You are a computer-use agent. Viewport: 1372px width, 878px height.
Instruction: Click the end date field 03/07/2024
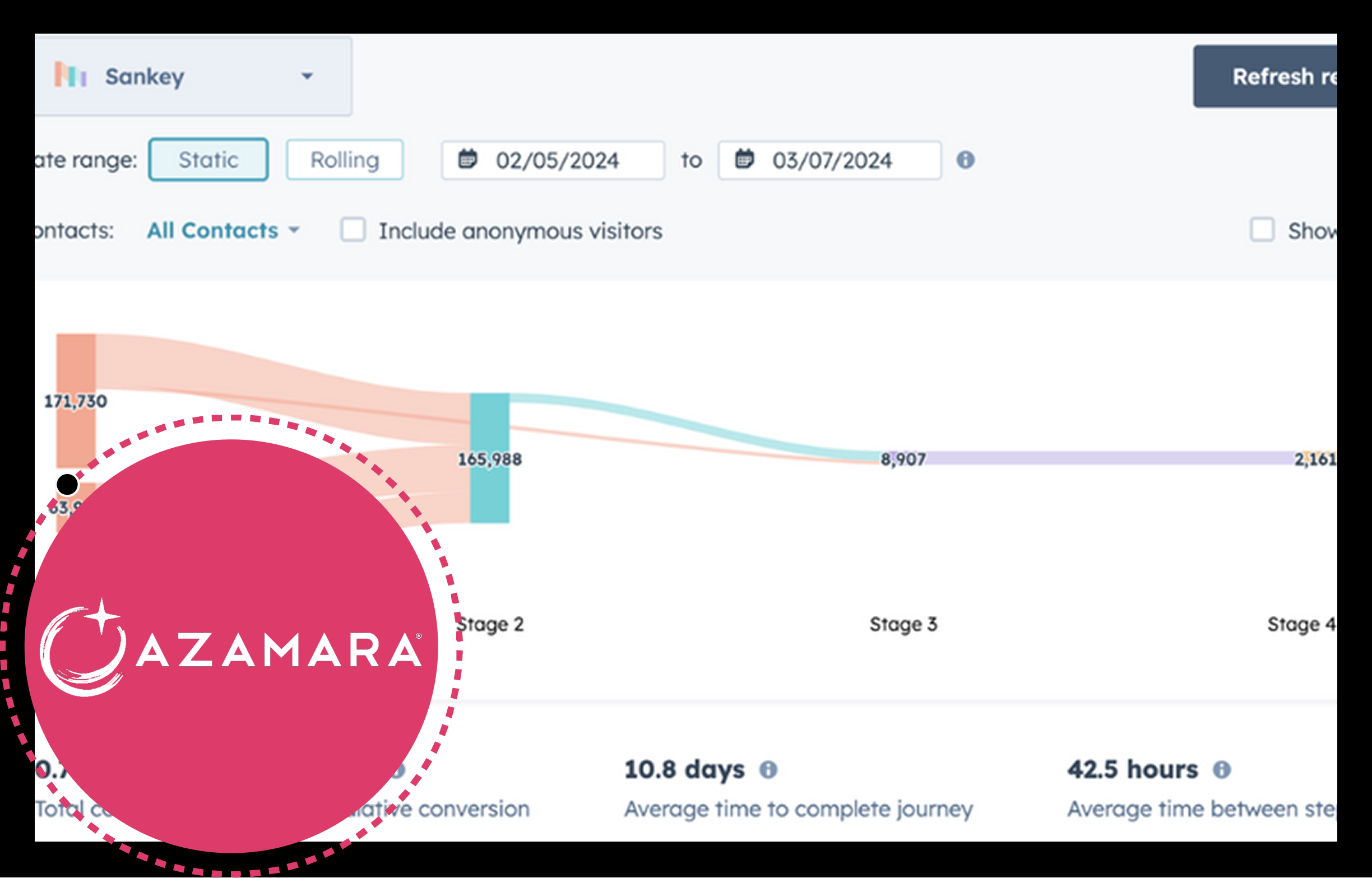coord(829,160)
